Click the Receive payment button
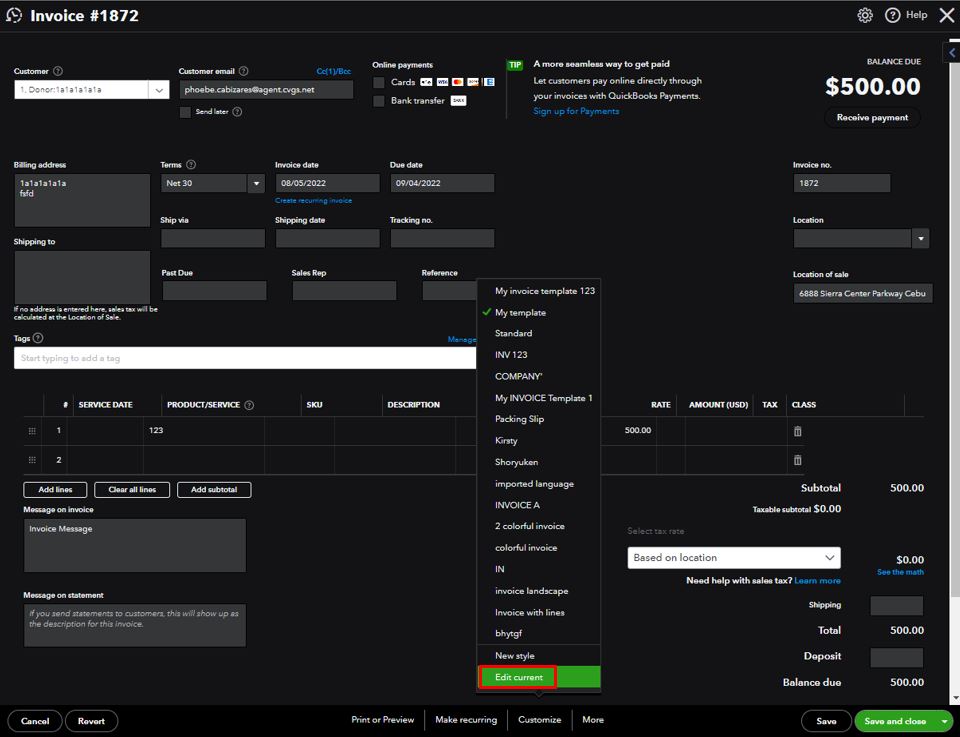960x737 pixels. (x=872, y=118)
